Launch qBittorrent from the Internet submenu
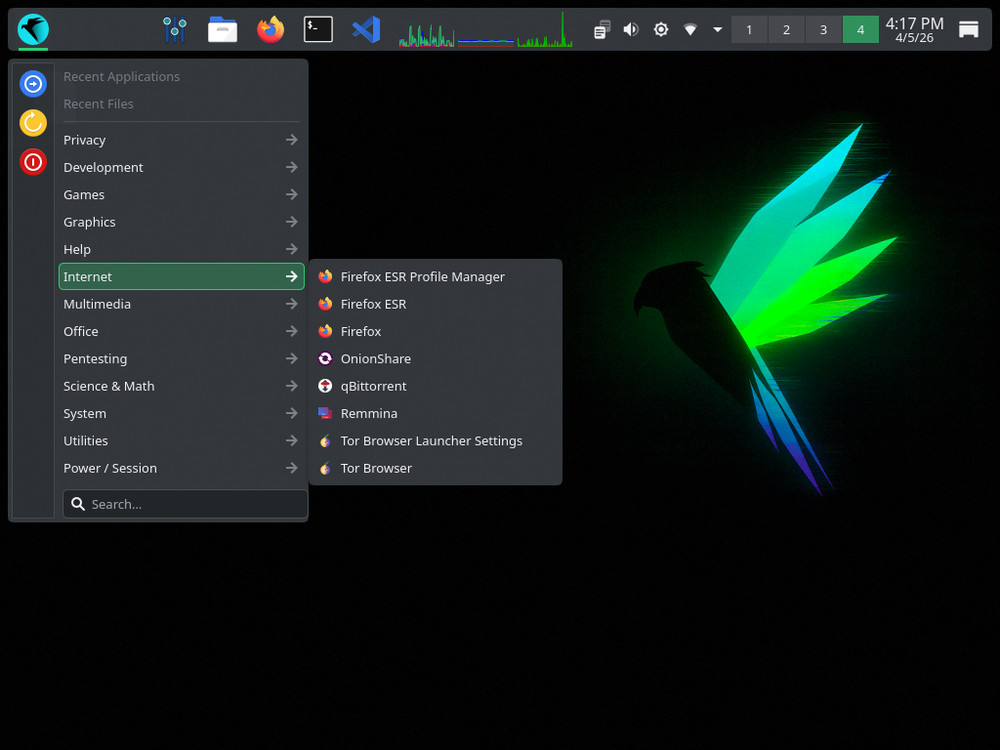This screenshot has height=750, width=1000. click(373, 386)
